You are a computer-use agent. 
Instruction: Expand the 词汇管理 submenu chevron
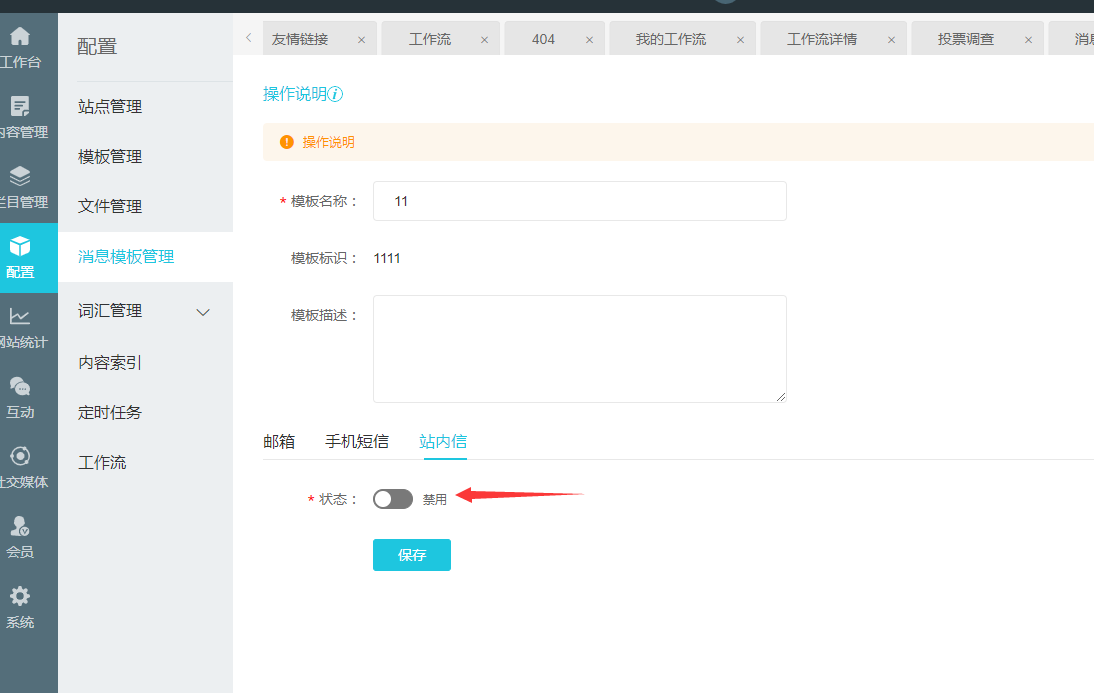pos(203,312)
